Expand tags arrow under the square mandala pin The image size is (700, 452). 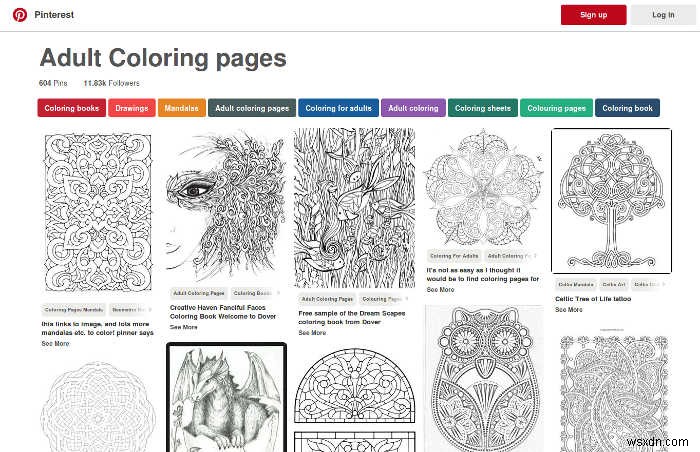pos(150,310)
